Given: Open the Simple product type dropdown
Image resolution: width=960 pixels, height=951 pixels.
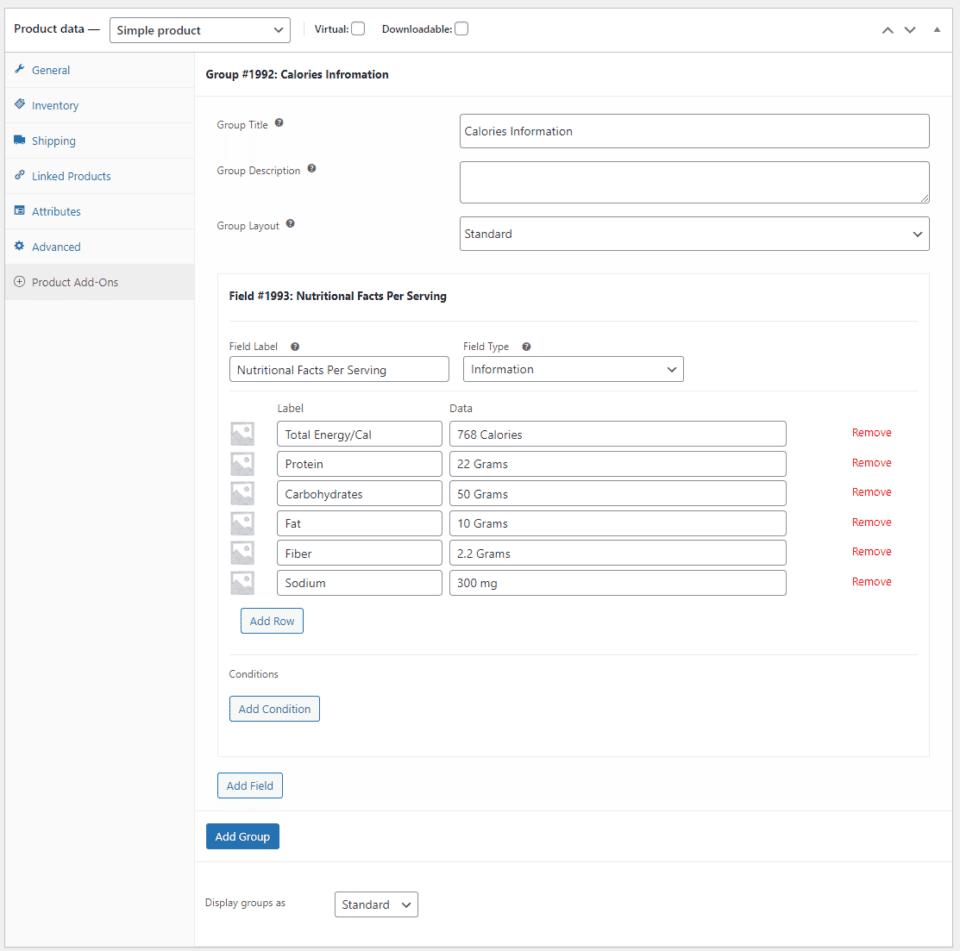Looking at the screenshot, I should click(x=199, y=30).
